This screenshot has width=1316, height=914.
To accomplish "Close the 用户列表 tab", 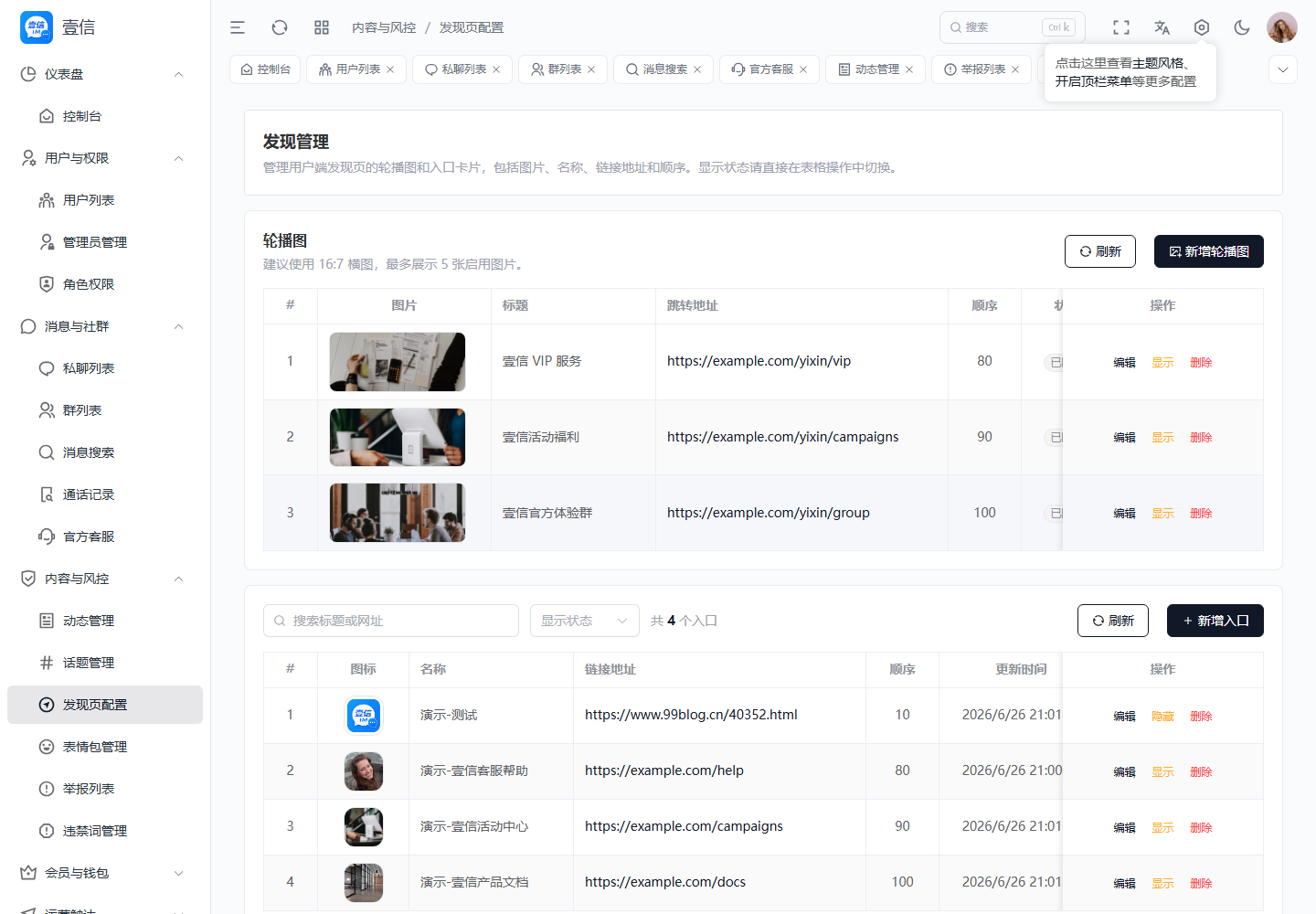I will [390, 69].
